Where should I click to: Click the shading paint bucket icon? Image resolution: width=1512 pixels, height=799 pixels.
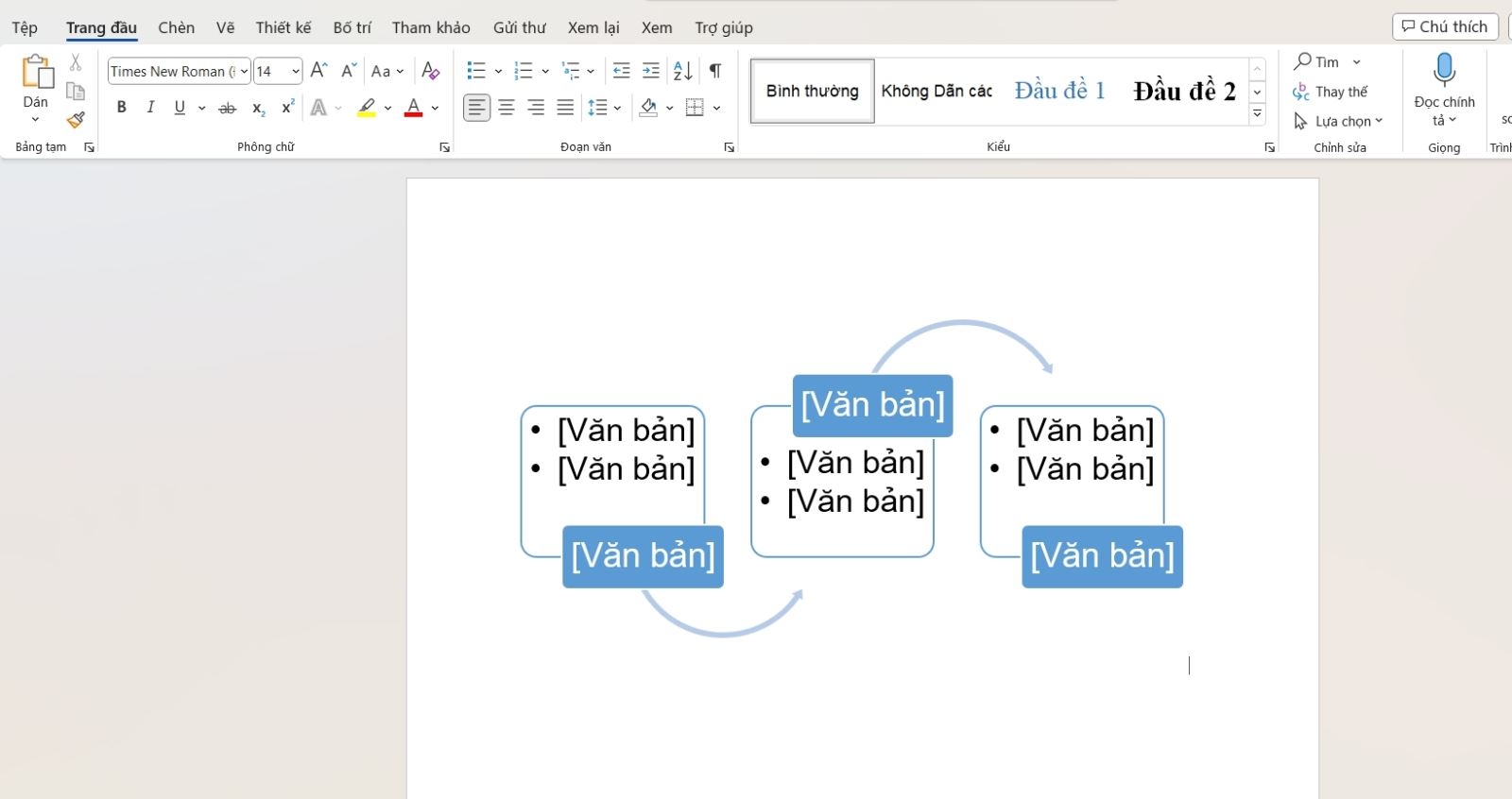point(648,108)
